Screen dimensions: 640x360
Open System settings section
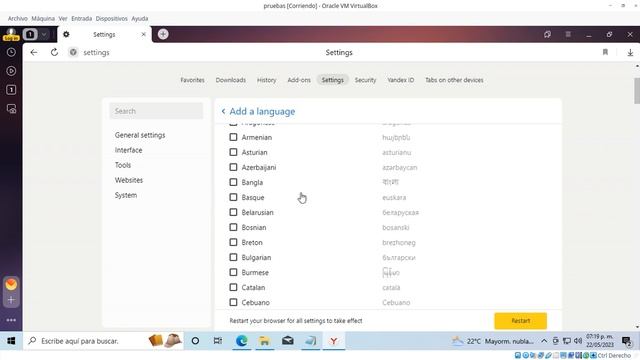tap(126, 195)
